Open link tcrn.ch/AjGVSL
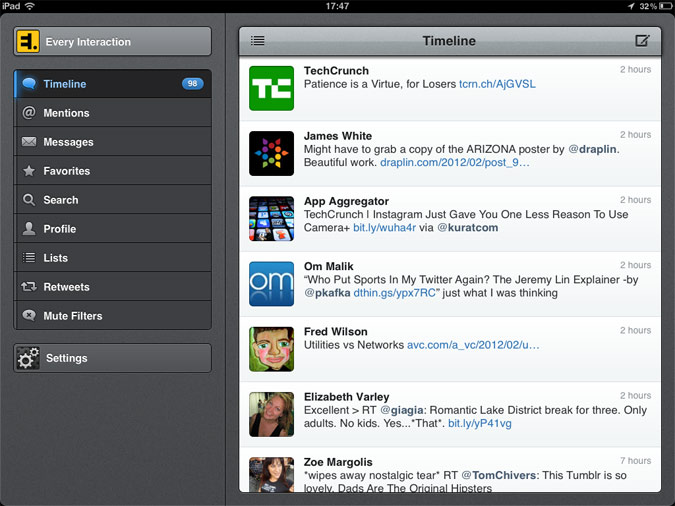 point(497,84)
